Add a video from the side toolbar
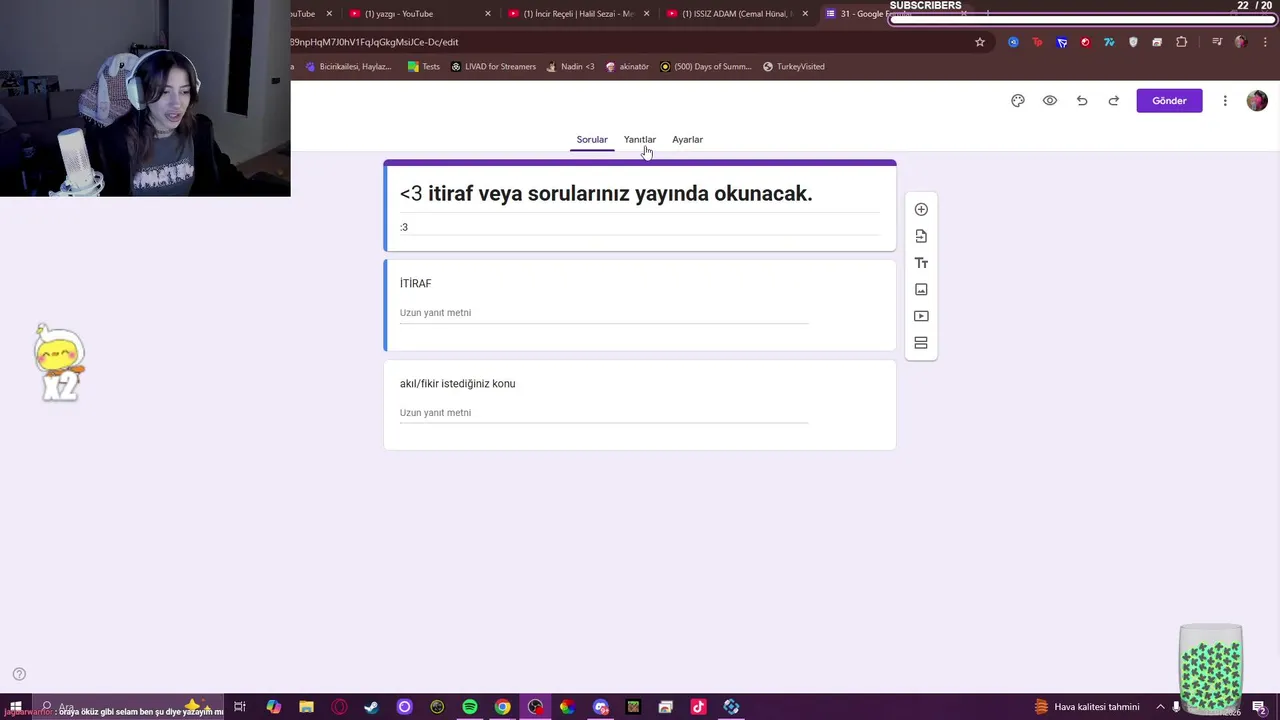1280x720 pixels. [921, 316]
